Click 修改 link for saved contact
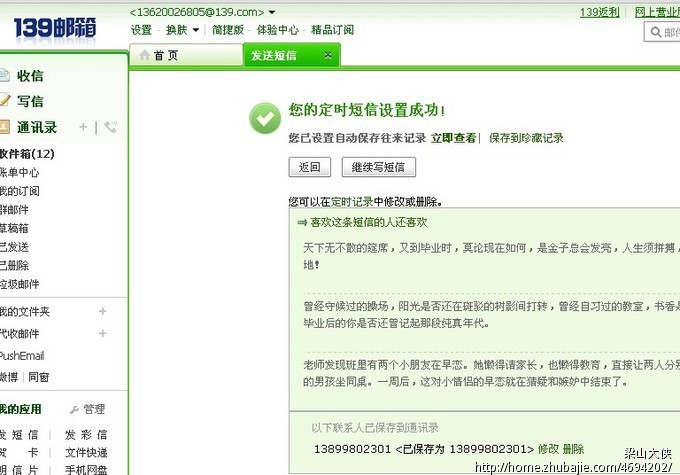Viewport: 680px width, 475px height. coord(548,449)
